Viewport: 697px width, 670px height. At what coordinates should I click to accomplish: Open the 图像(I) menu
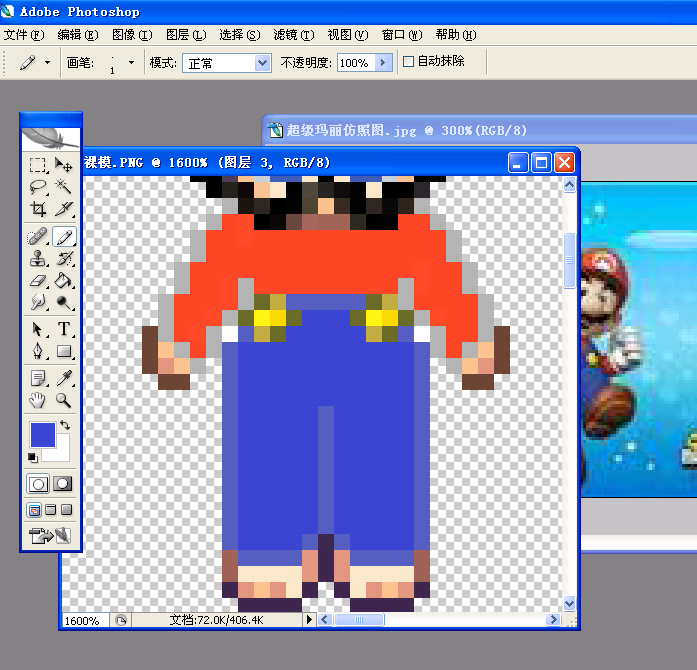pyautogui.click(x=132, y=35)
